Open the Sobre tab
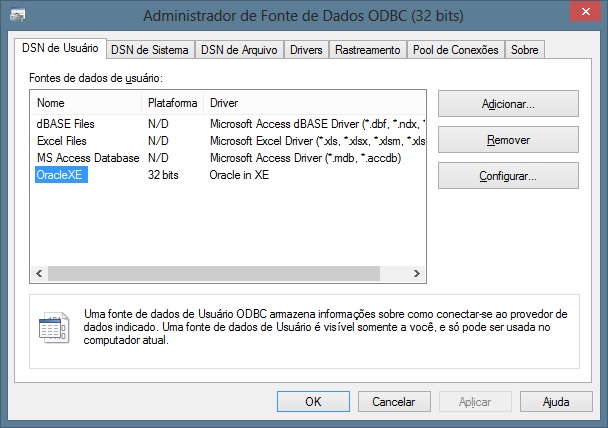Image resolution: width=608 pixels, height=428 pixels. point(525,50)
